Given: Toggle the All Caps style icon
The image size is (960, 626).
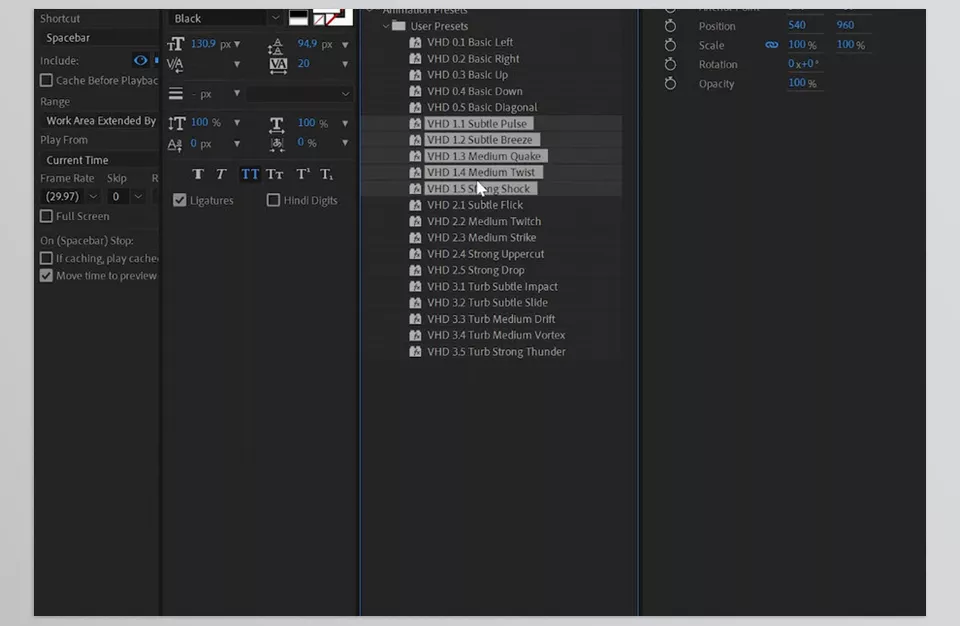Looking at the screenshot, I should click(250, 175).
